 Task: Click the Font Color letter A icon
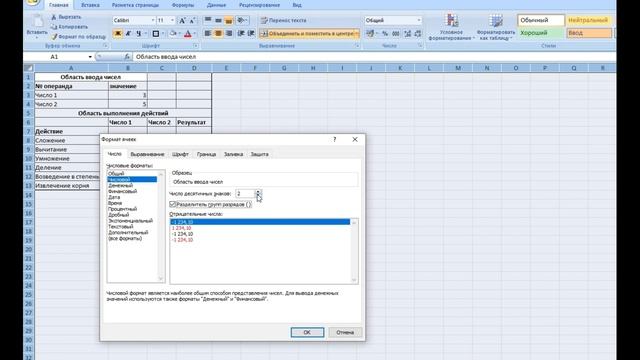pyautogui.click(x=187, y=33)
